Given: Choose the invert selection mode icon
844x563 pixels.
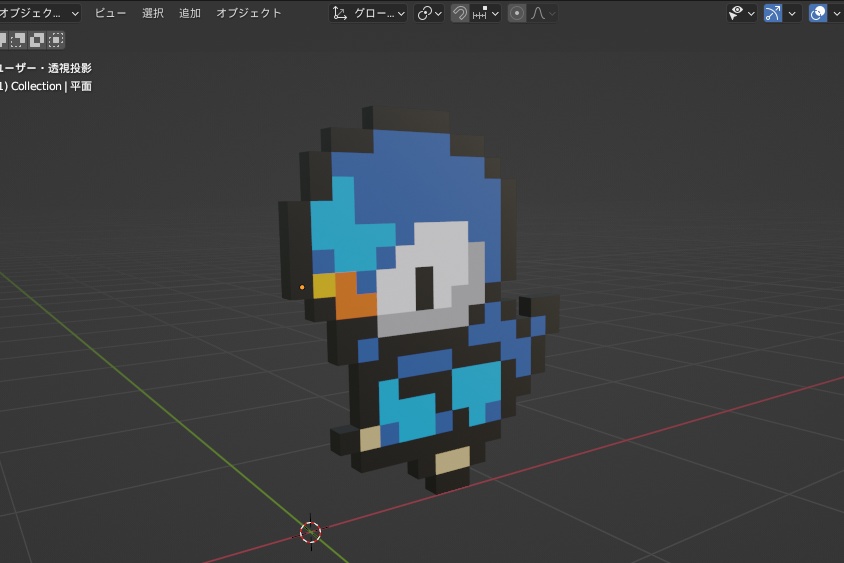Looking at the screenshot, I should click(37, 39).
